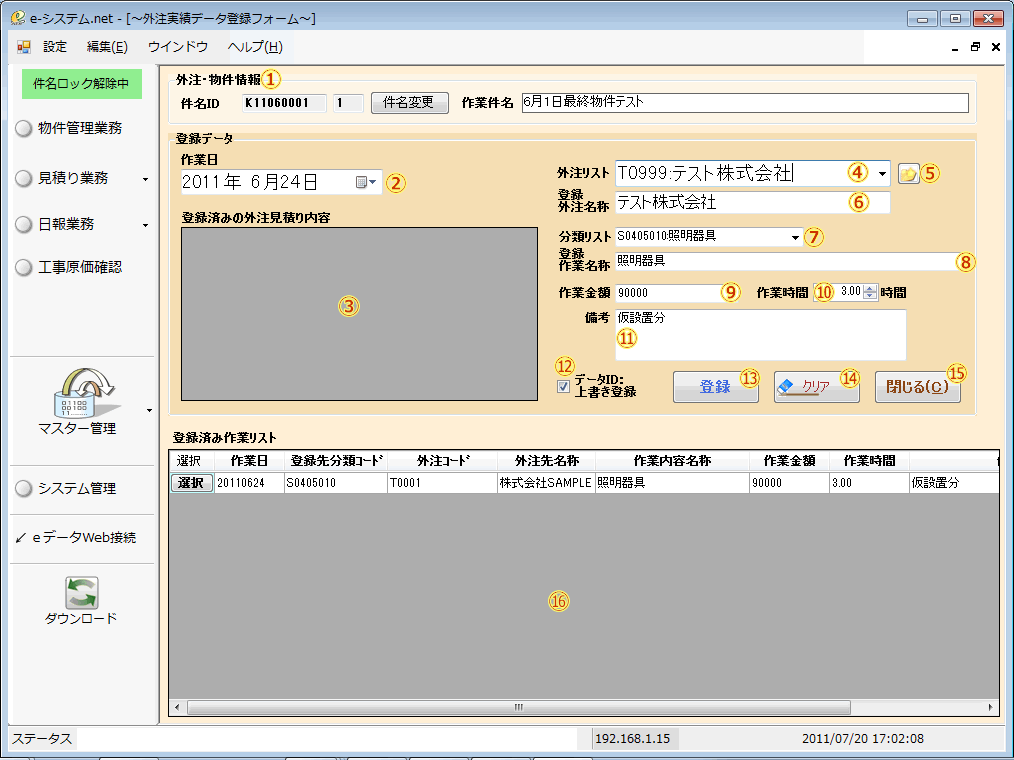Image resolution: width=1014 pixels, height=760 pixels.
Task: Click the 仮設置分 cell in the list row
Action: tap(954, 483)
